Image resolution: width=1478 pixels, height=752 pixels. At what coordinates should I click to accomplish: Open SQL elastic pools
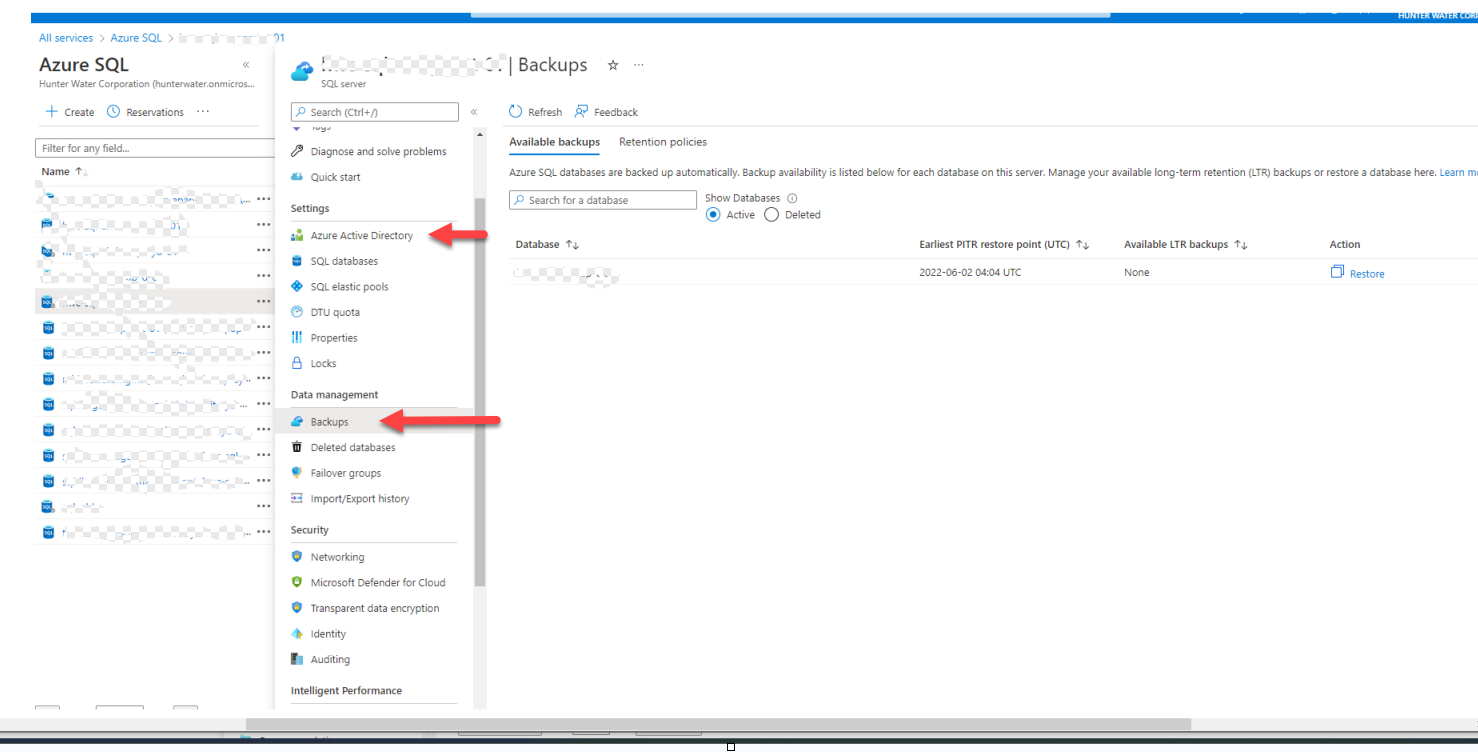349,287
